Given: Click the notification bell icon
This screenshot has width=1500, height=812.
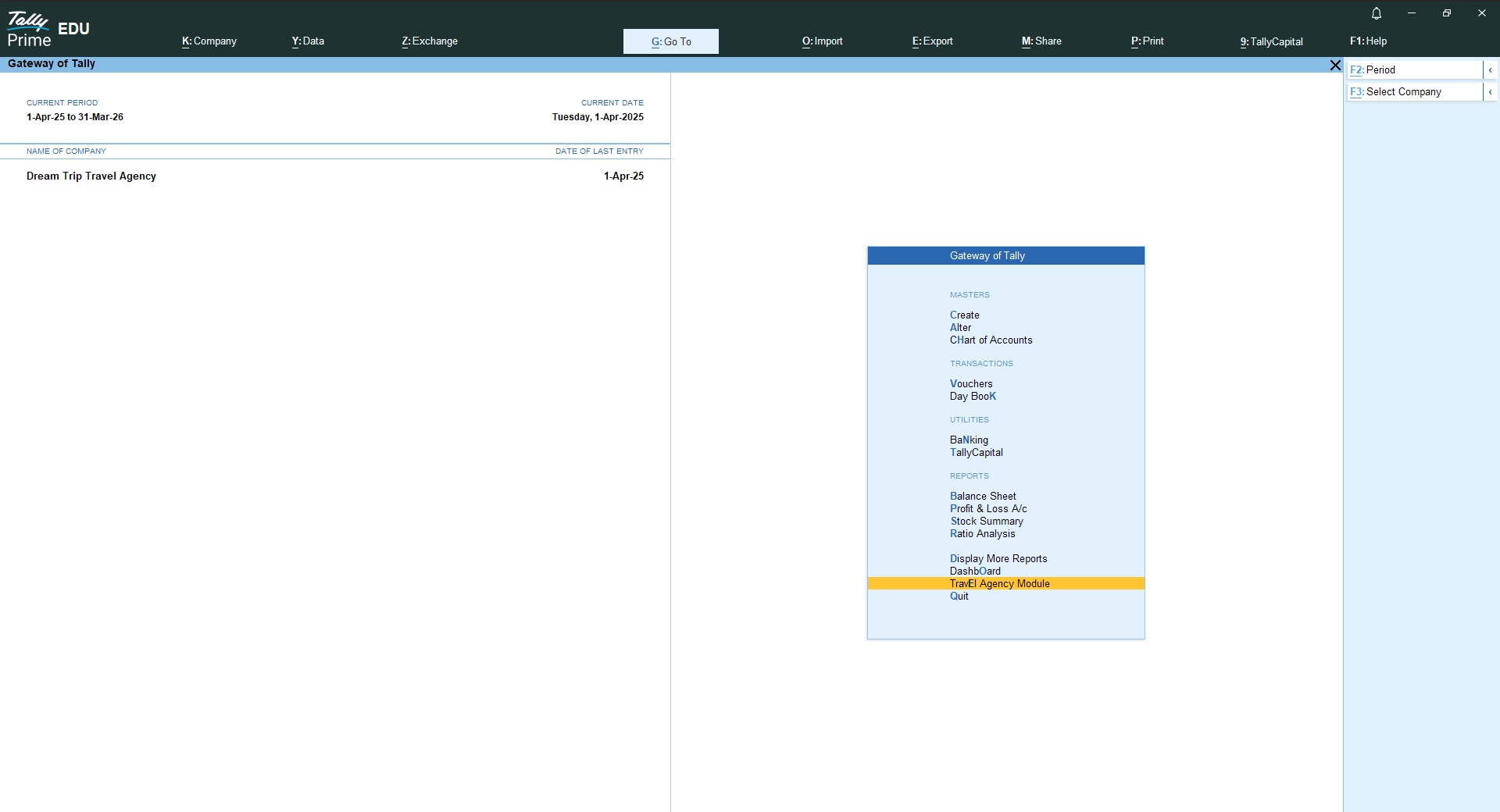Looking at the screenshot, I should coord(1377,13).
